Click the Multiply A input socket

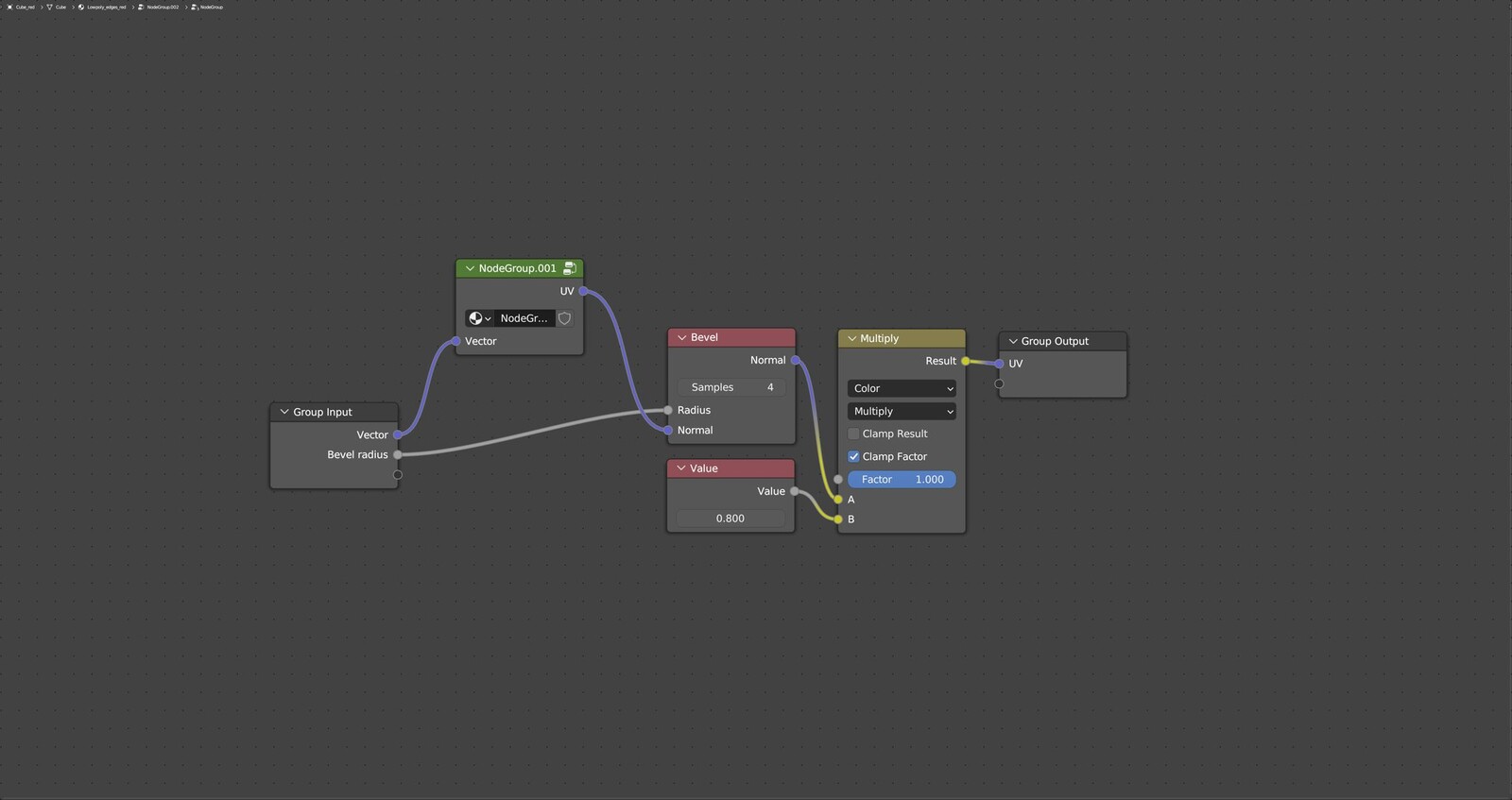click(x=838, y=500)
